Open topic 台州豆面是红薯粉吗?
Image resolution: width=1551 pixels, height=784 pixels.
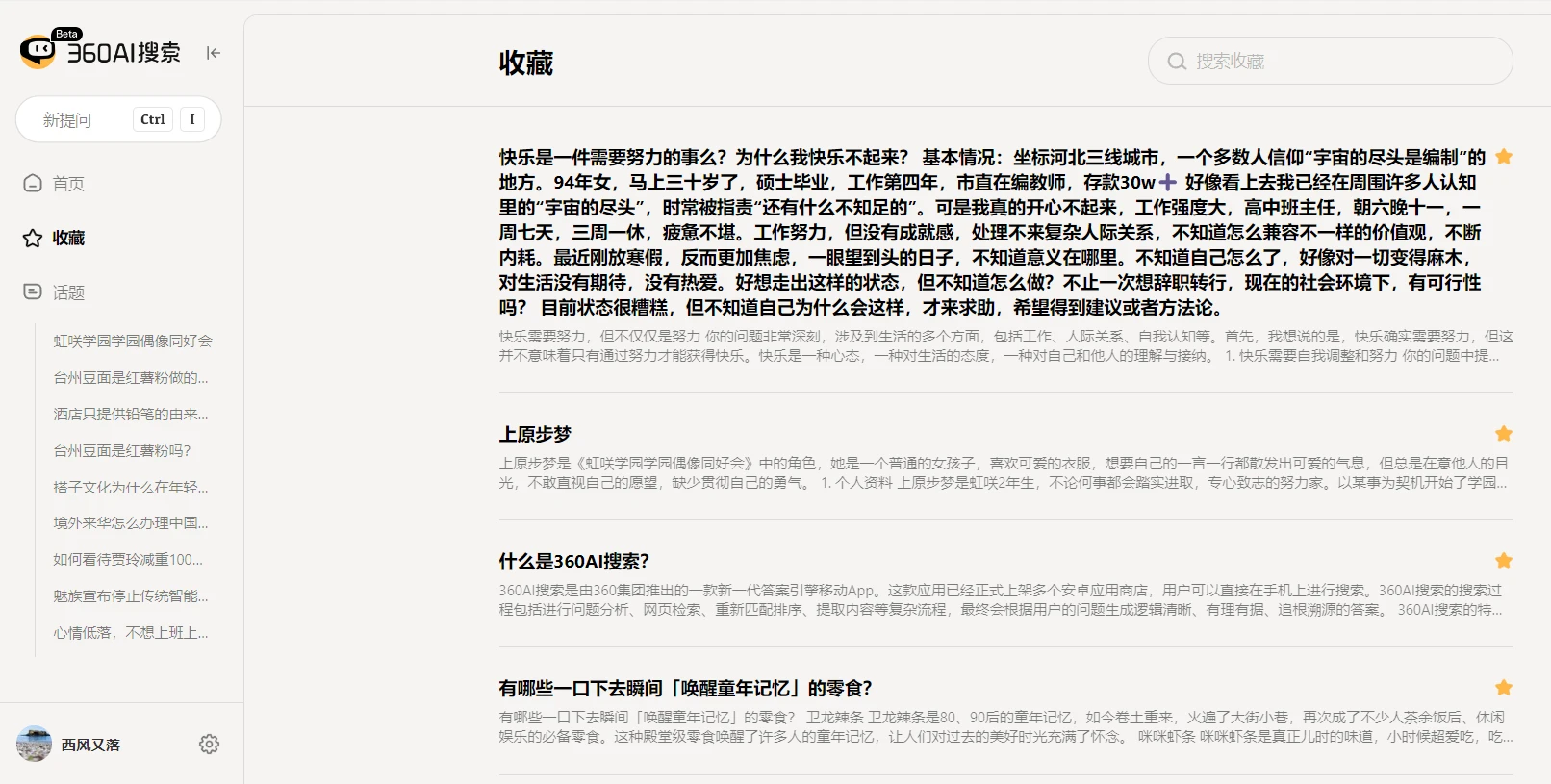pyautogui.click(x=122, y=450)
